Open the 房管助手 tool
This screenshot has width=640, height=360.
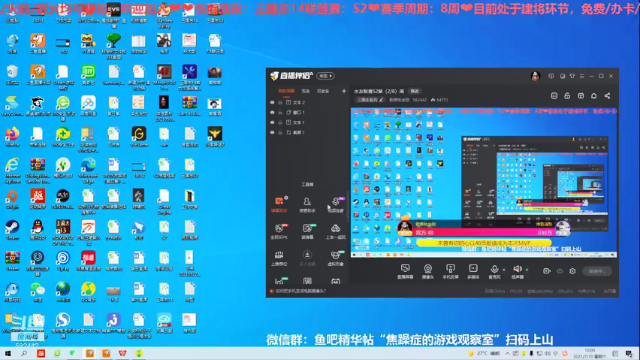pos(307,204)
